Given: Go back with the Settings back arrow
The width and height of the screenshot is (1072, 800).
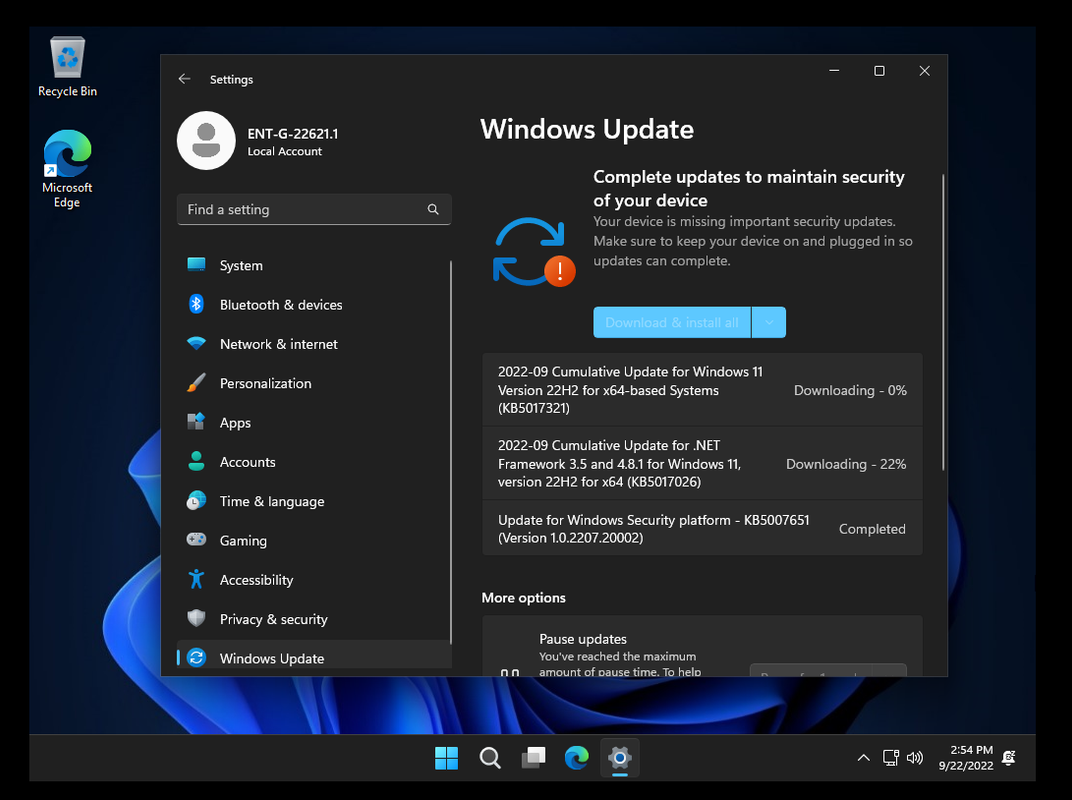Looking at the screenshot, I should [184, 79].
